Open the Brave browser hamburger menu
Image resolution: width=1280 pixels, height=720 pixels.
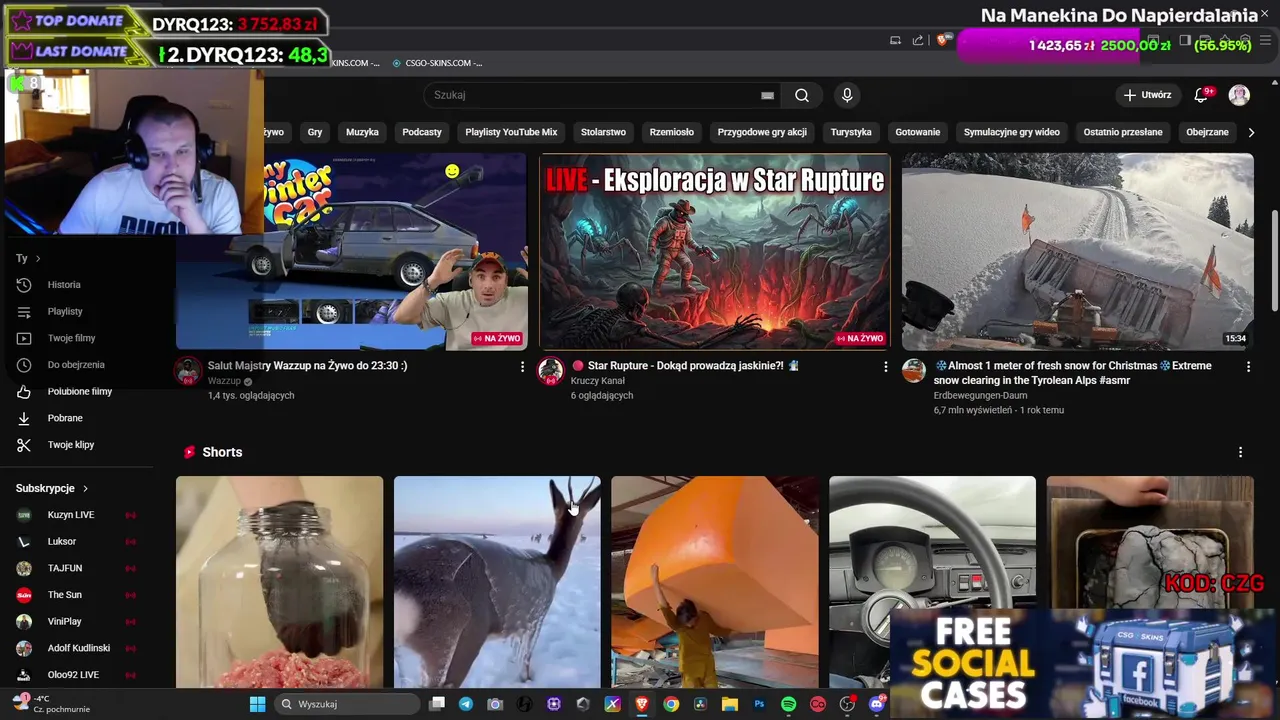pyautogui.click(x=1265, y=40)
